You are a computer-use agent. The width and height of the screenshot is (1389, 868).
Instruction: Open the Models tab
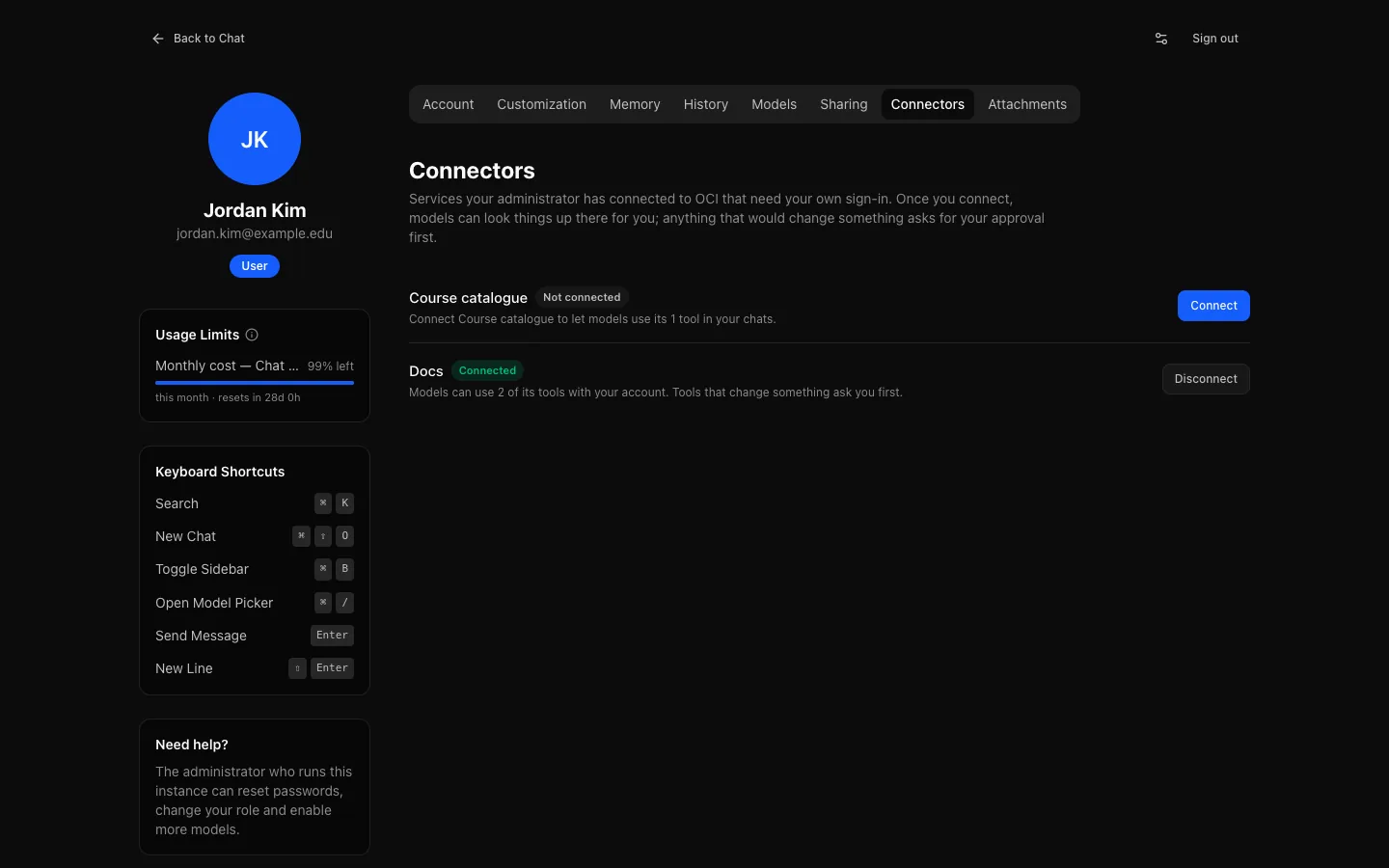click(774, 104)
